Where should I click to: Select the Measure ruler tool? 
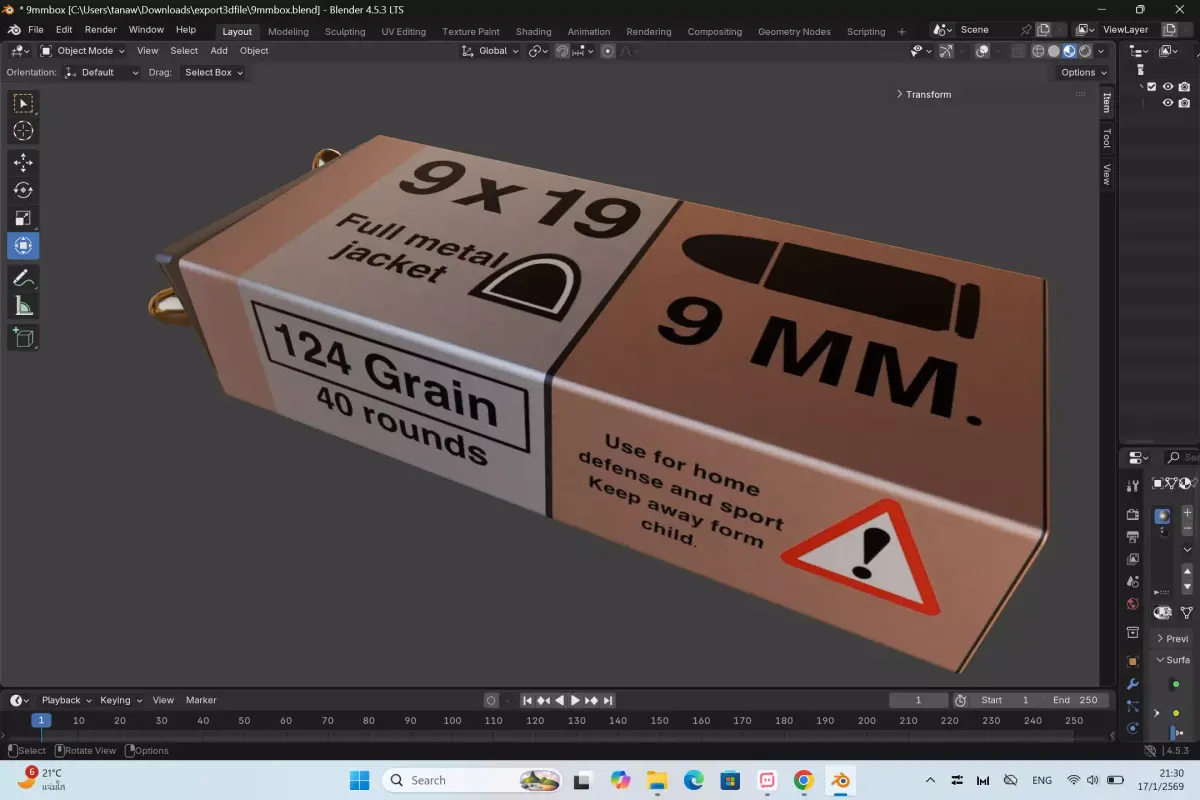point(23,306)
